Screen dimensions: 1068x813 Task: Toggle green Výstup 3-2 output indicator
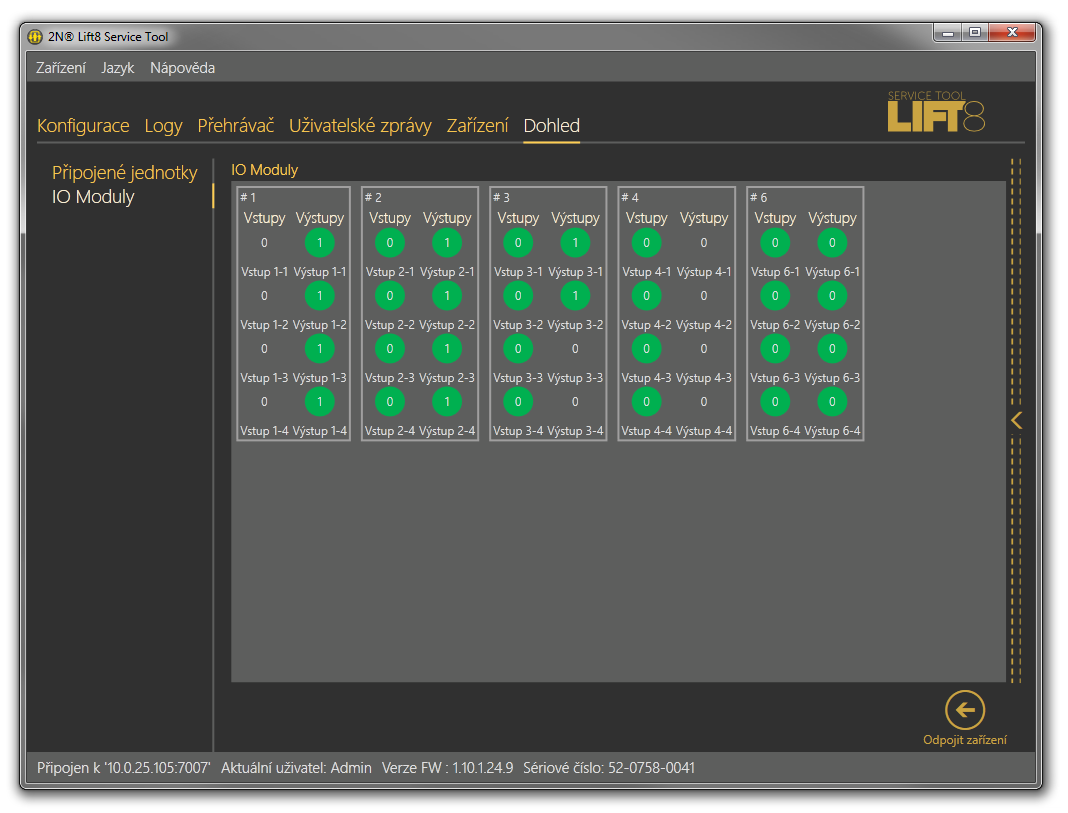pos(575,296)
